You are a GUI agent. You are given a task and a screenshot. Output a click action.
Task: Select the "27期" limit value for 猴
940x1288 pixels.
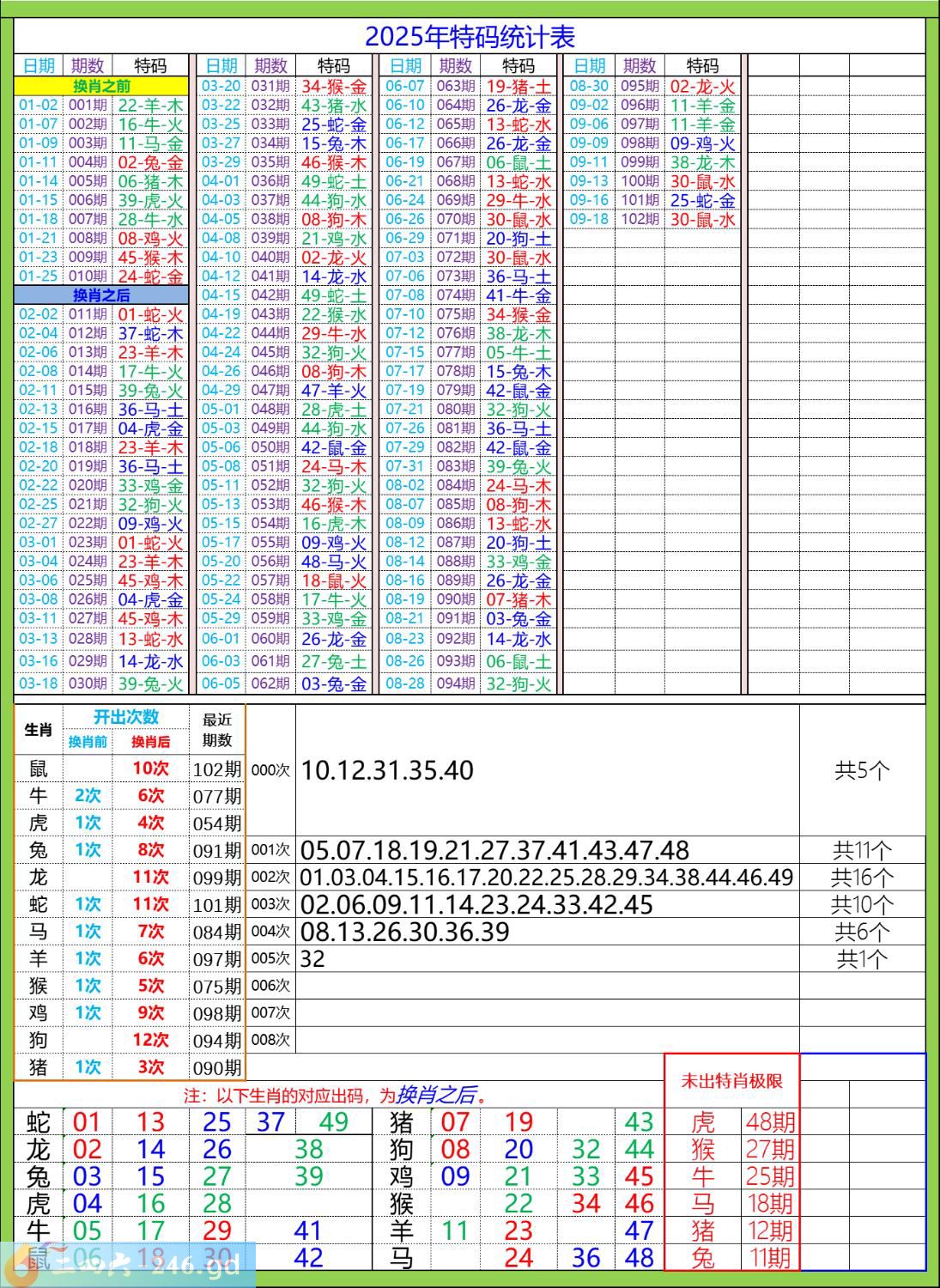point(770,1149)
